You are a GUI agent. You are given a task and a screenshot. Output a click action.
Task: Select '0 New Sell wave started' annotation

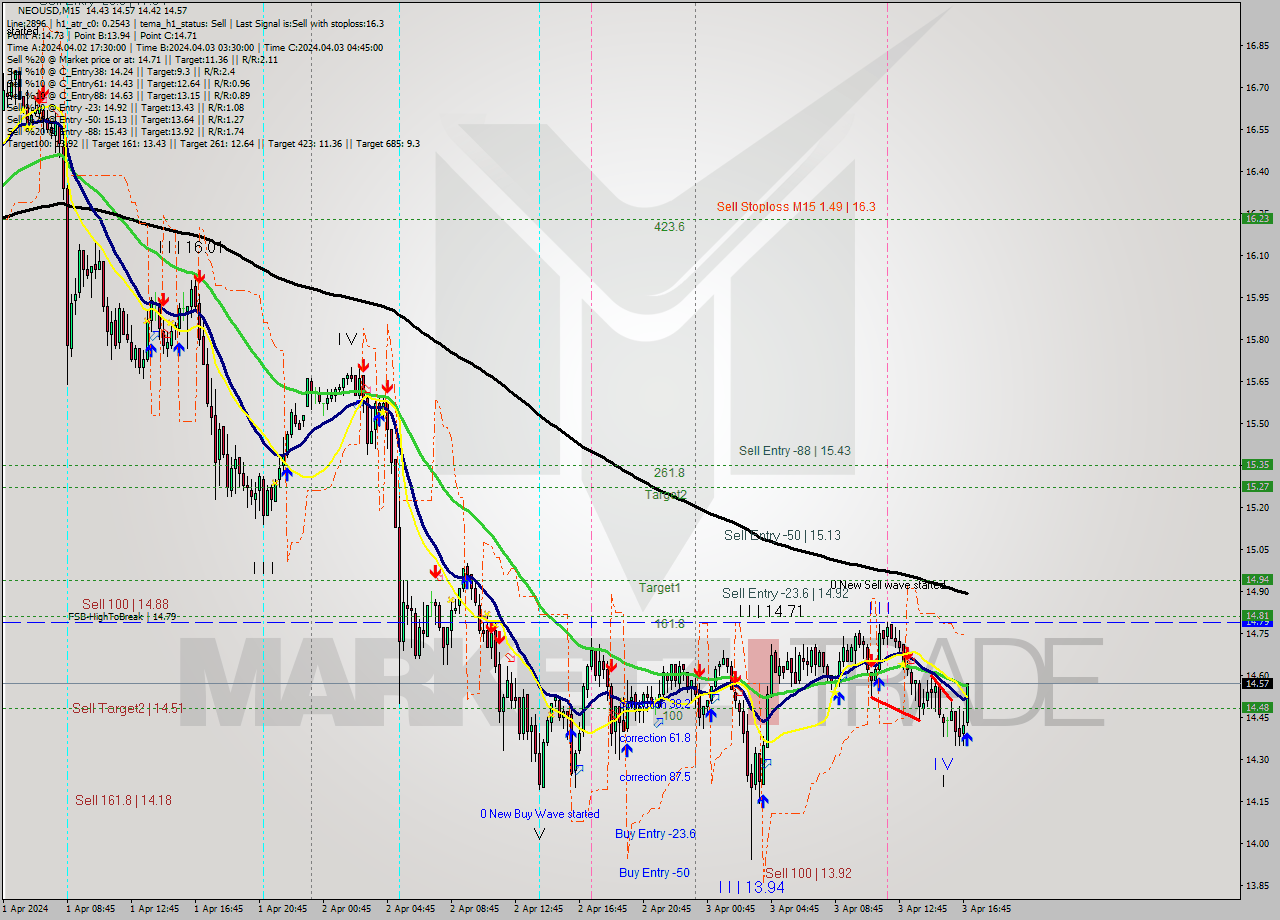[x=888, y=585]
